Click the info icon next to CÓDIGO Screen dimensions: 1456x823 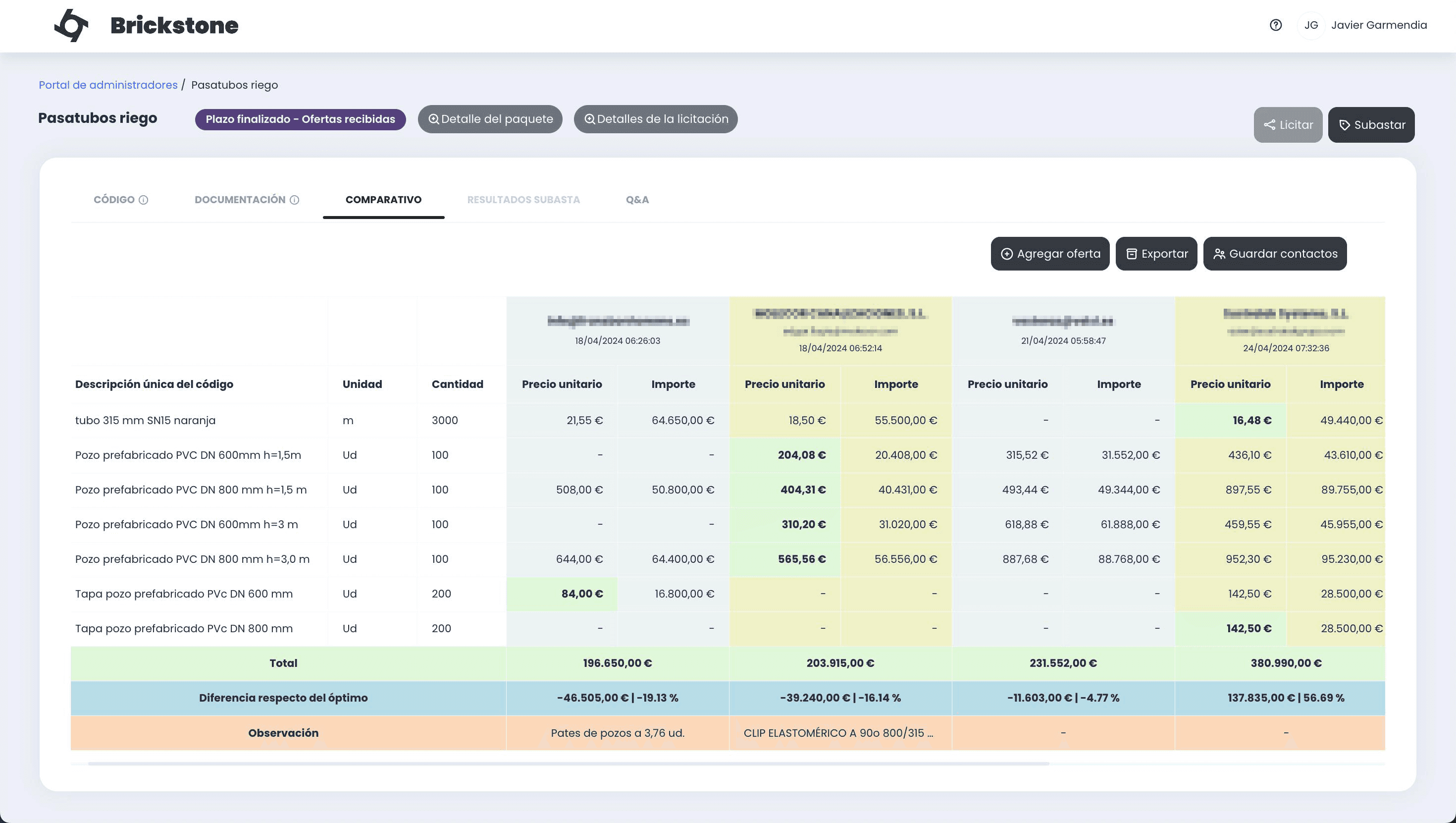pos(144,200)
